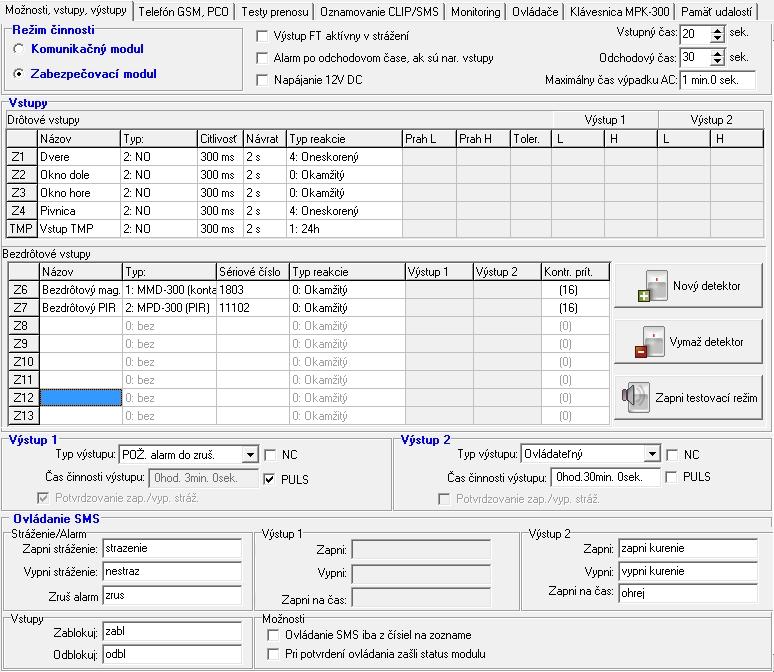
Task: Switch to Ovládače tab
Action: coord(535,12)
